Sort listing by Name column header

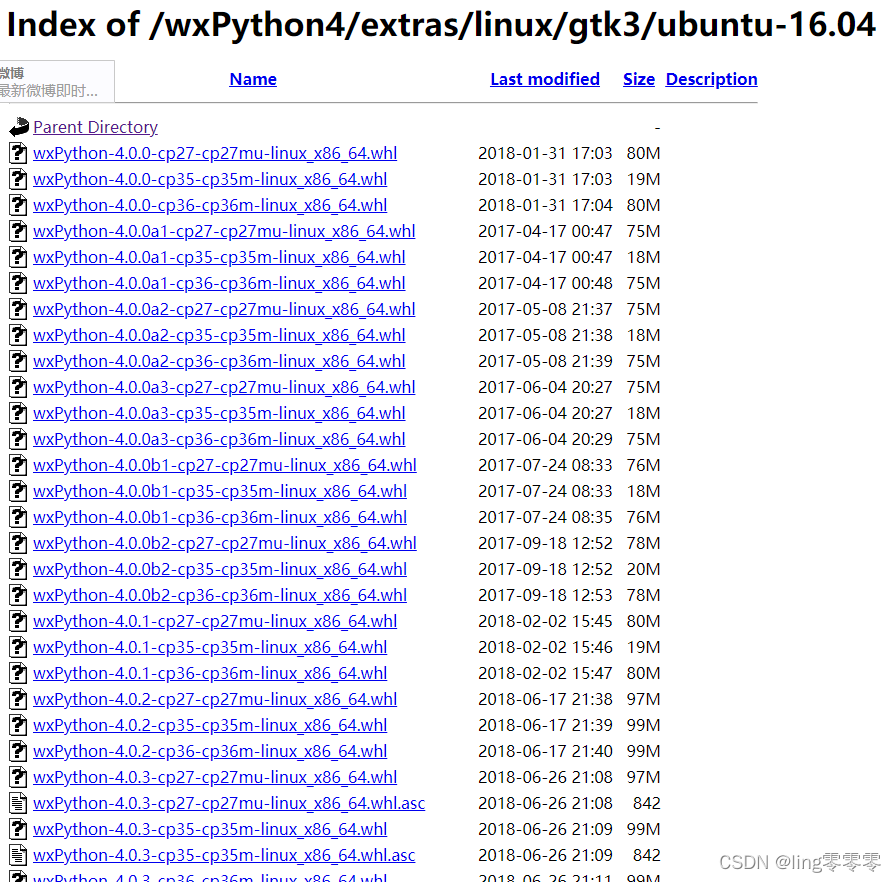pos(253,79)
